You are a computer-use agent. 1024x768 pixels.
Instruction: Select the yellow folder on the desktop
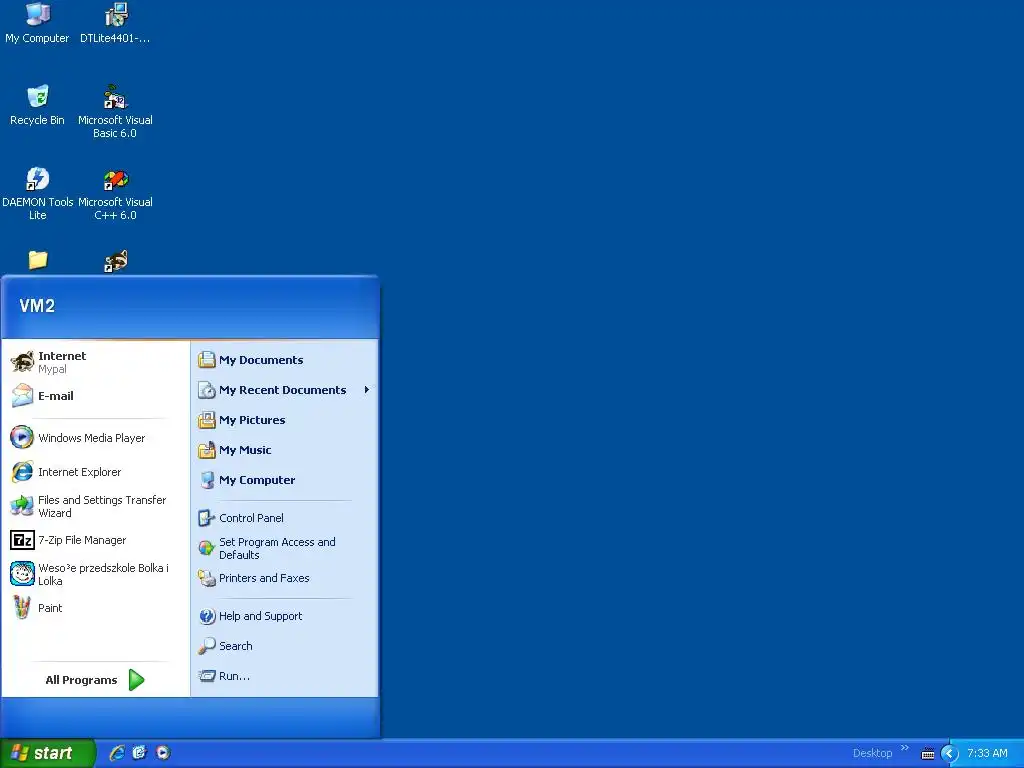tap(38, 260)
